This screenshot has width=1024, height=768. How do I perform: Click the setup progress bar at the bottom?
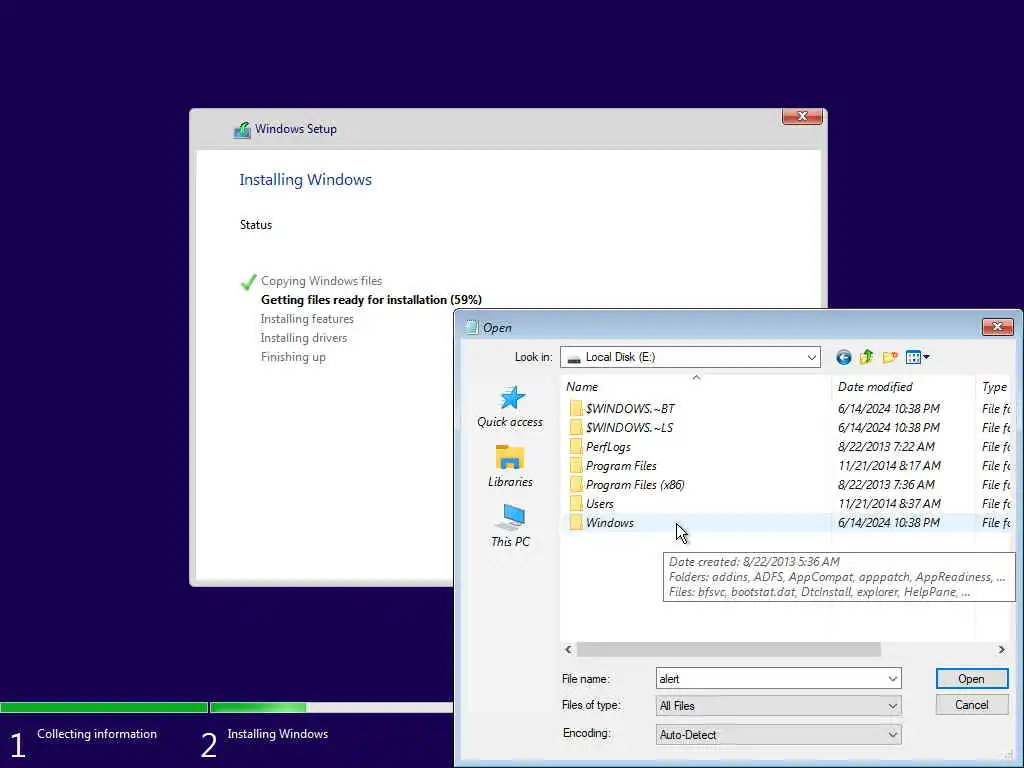227,708
